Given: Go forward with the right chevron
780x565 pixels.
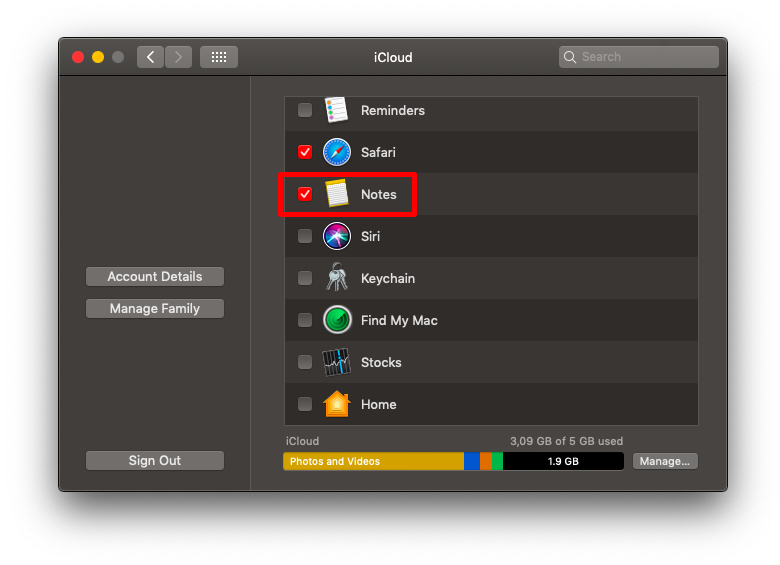Looking at the screenshot, I should tap(178, 57).
